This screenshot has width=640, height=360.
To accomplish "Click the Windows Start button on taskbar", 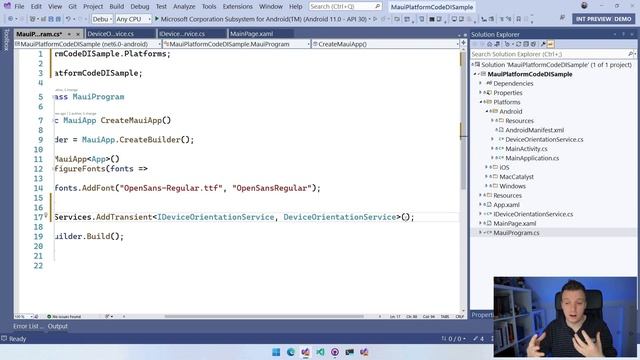I will tap(276, 352).
